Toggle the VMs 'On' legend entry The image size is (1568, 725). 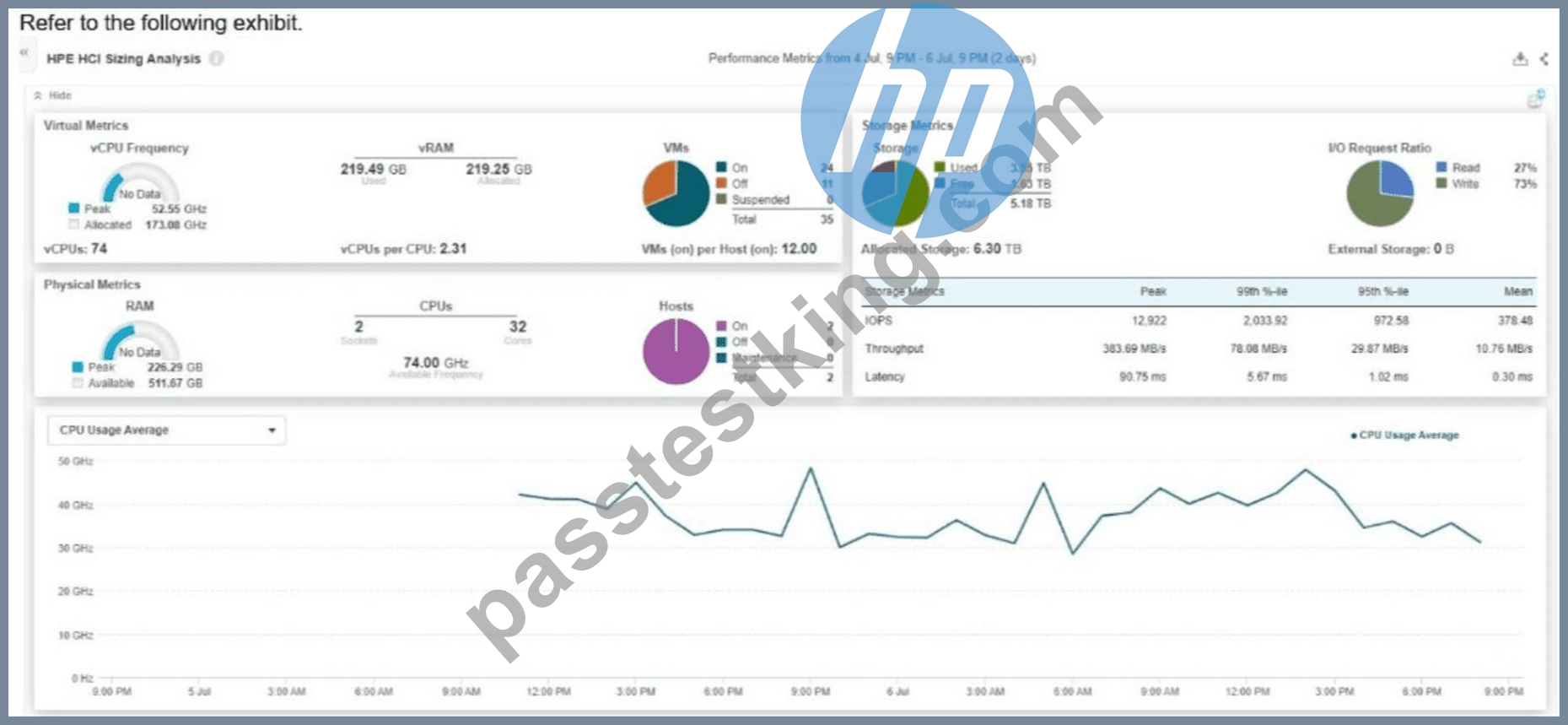click(x=732, y=167)
